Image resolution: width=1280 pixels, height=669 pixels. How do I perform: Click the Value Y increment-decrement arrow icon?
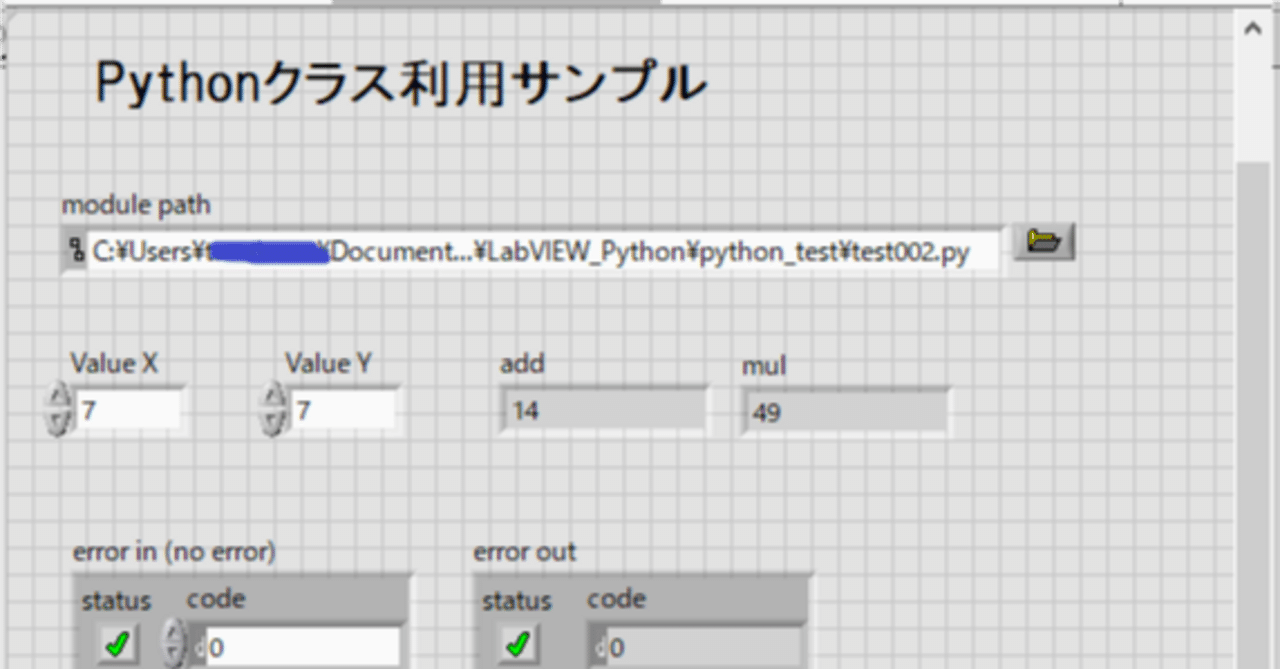click(270, 408)
